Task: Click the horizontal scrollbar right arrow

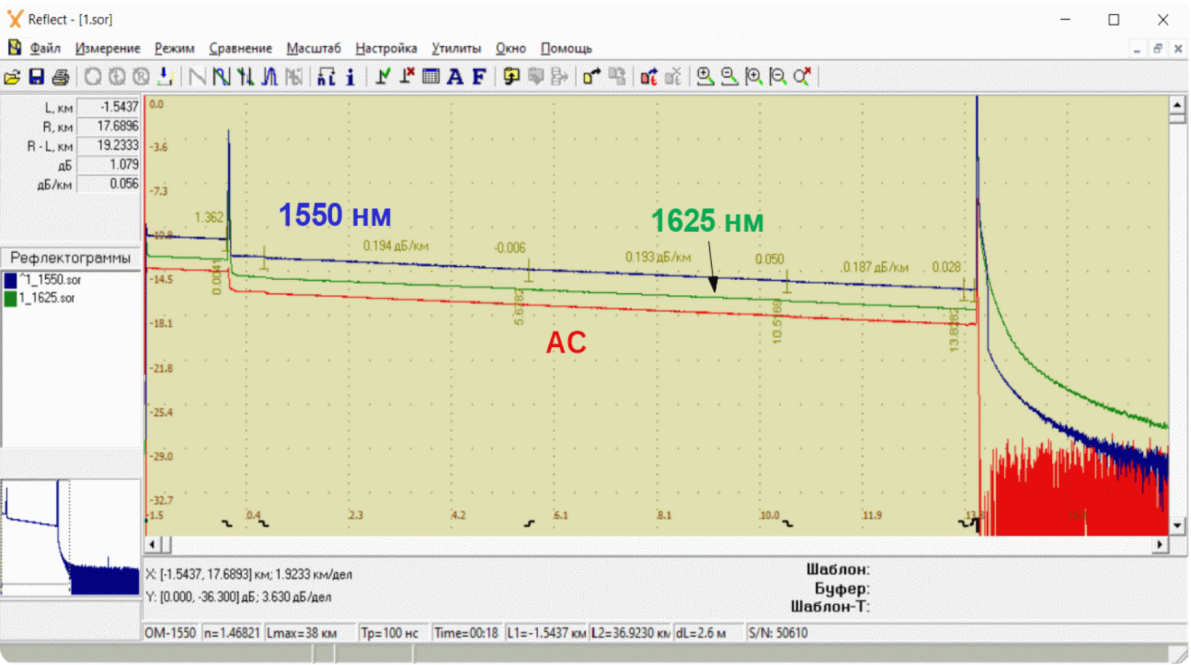Action: click(1160, 545)
